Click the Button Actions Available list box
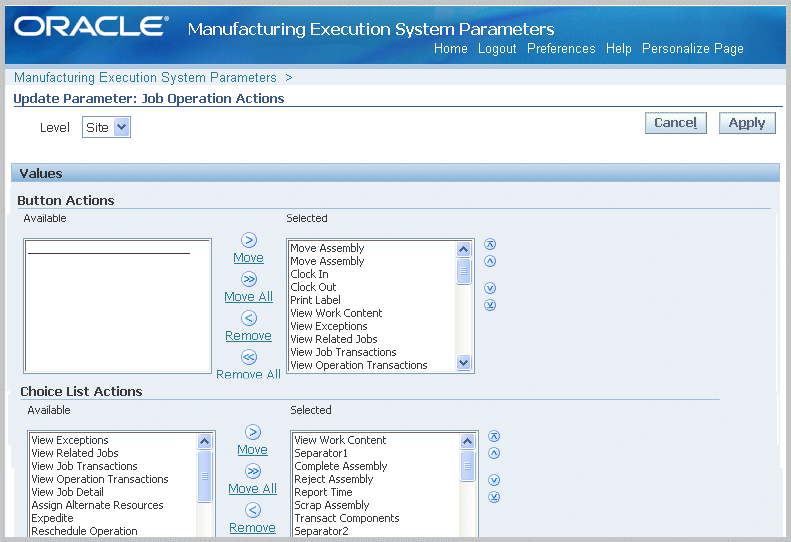 (118, 306)
